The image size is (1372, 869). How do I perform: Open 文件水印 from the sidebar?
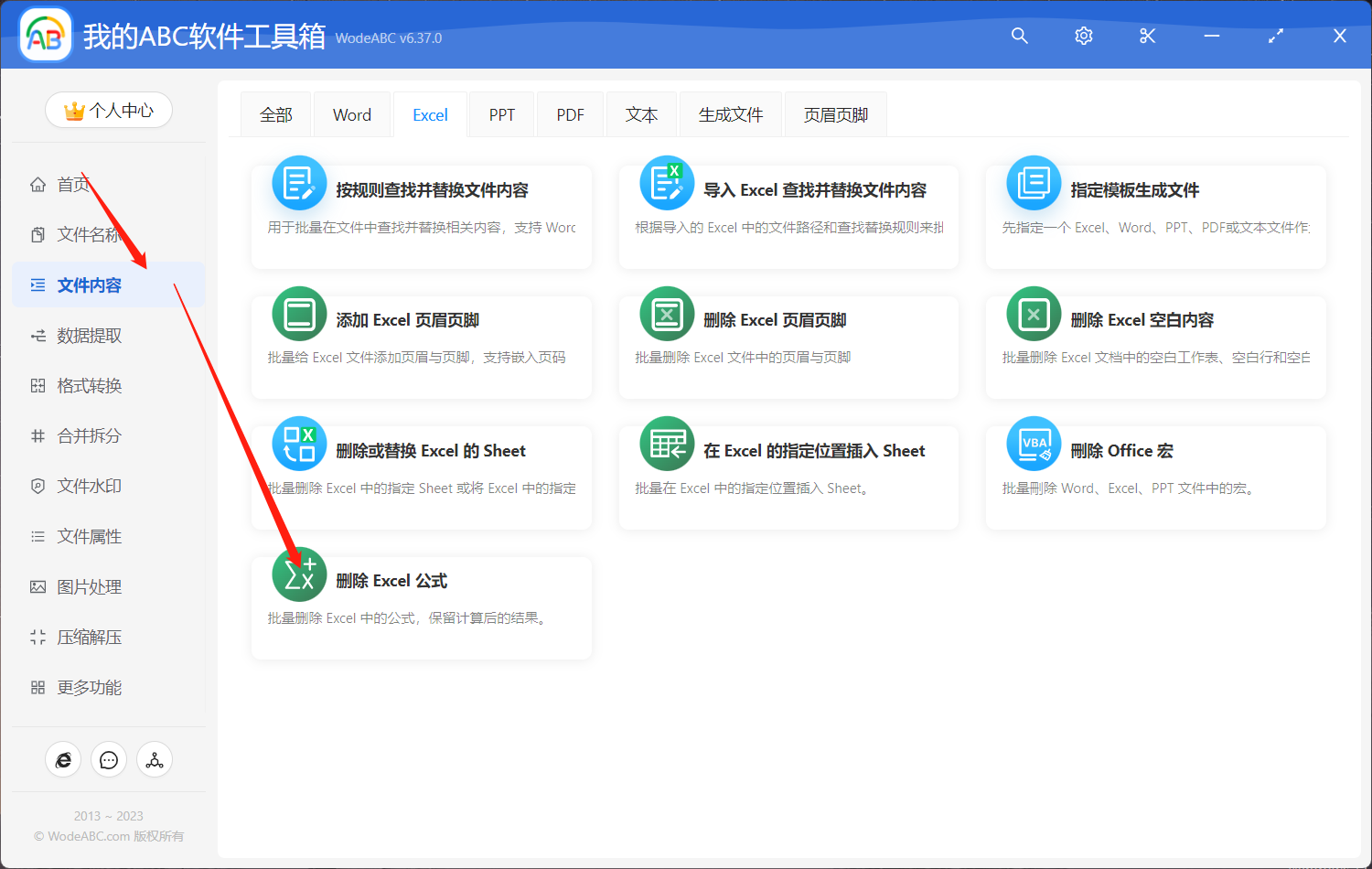(x=89, y=487)
